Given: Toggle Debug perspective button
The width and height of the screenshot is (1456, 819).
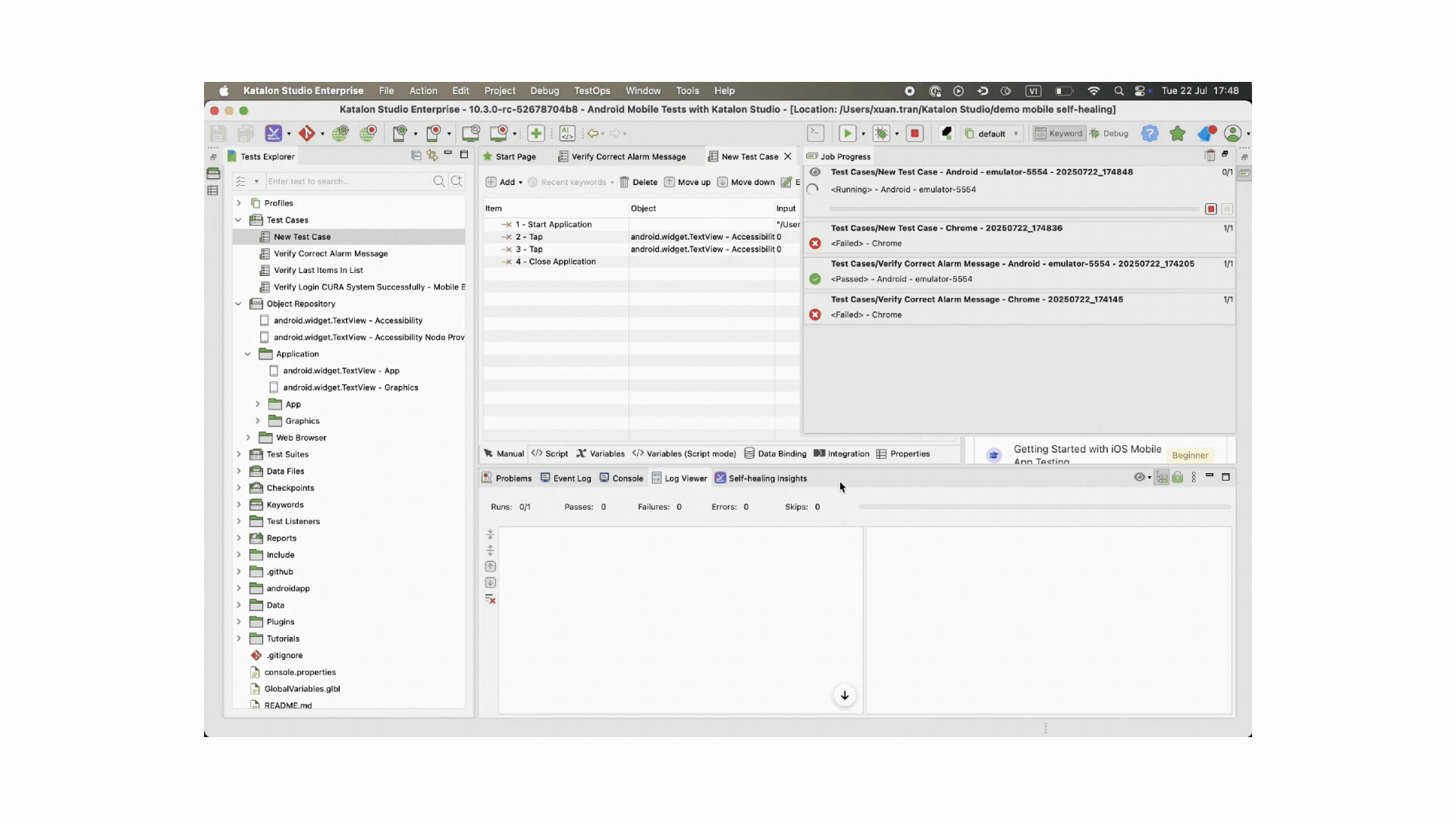Looking at the screenshot, I should (1109, 133).
